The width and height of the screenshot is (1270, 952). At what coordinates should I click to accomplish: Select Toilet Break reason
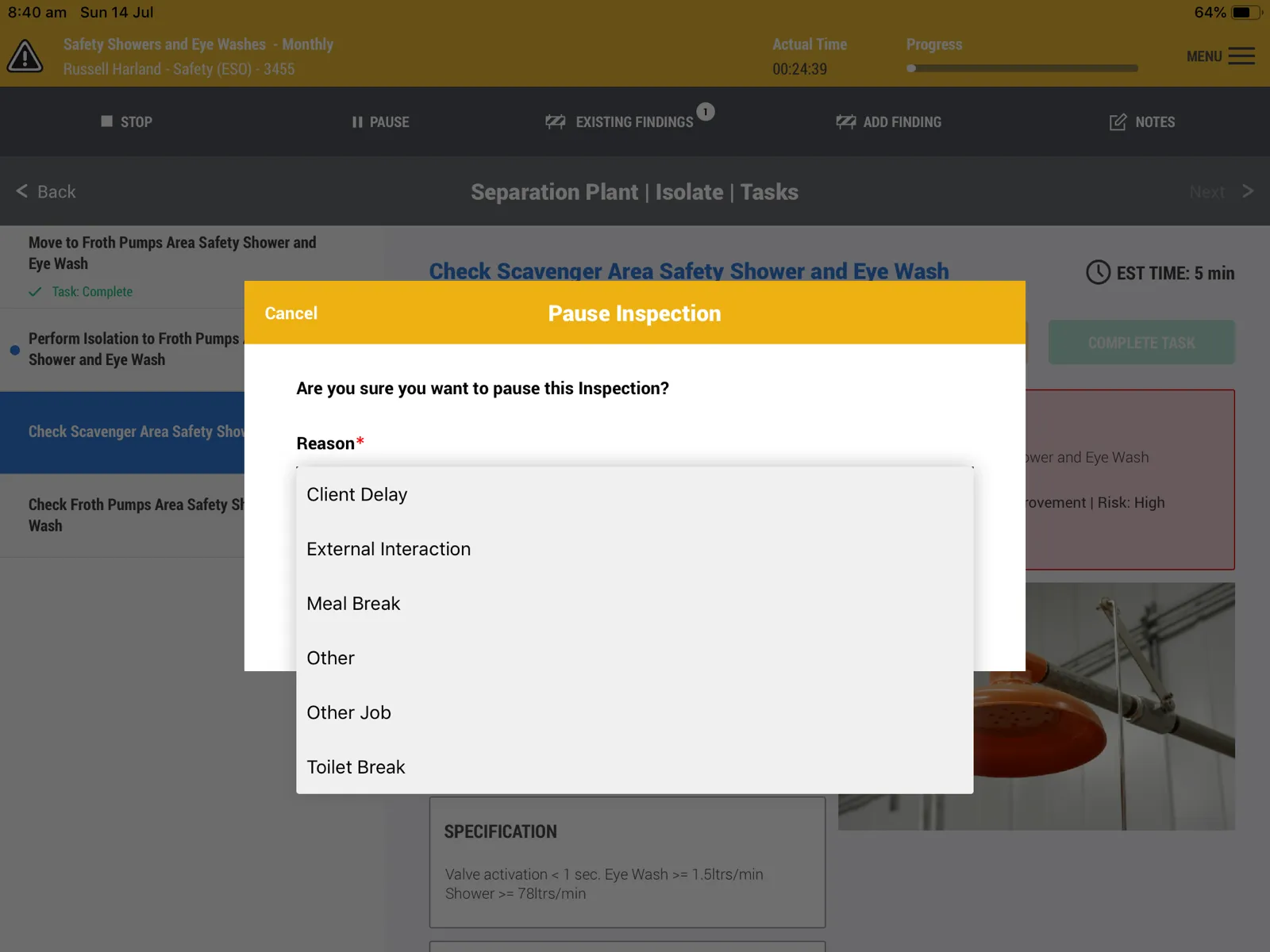click(635, 767)
